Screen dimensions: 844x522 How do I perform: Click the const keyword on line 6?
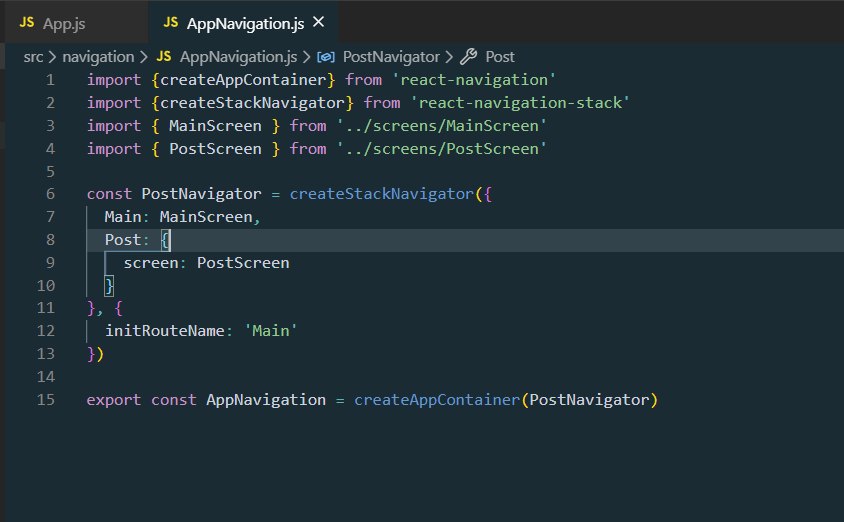click(109, 194)
